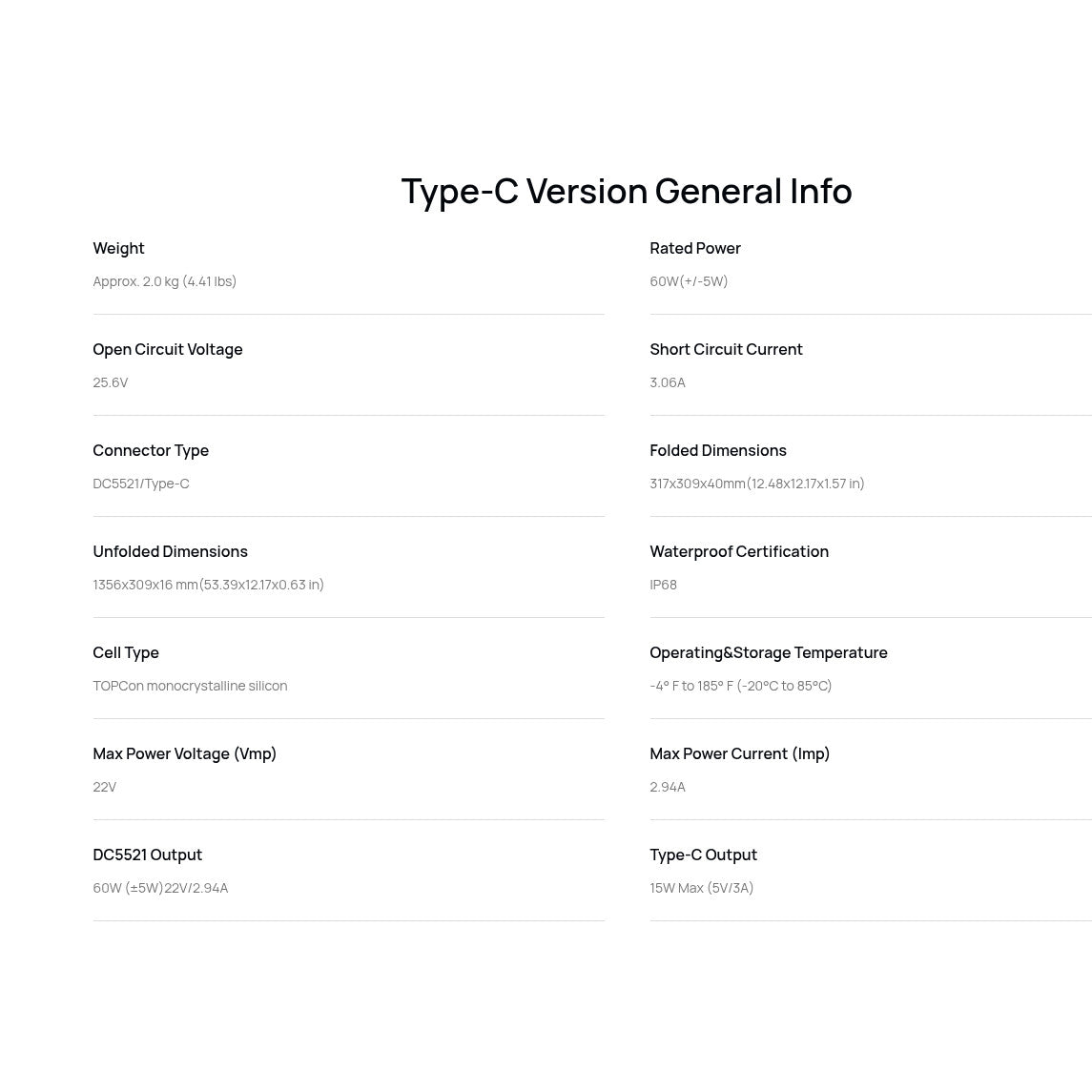Image resolution: width=1092 pixels, height=1092 pixels.
Task: Click the 60W(+/-5W) rated power value
Action: [689, 281]
